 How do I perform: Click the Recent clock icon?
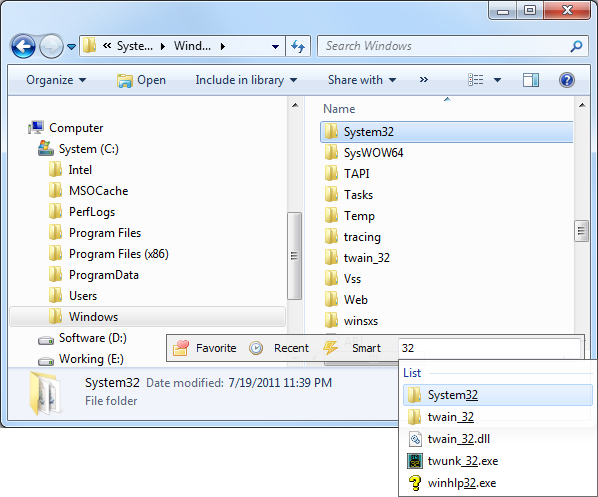pos(256,348)
